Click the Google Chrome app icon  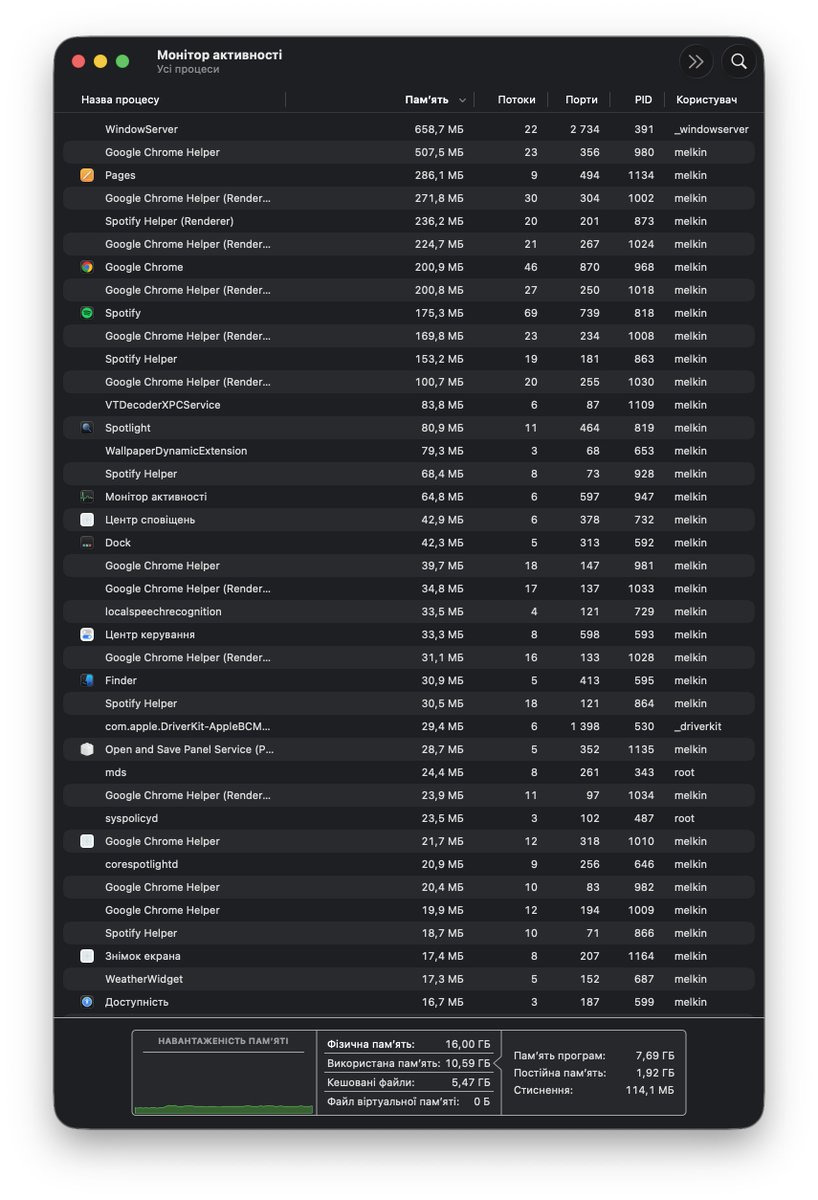(87, 267)
